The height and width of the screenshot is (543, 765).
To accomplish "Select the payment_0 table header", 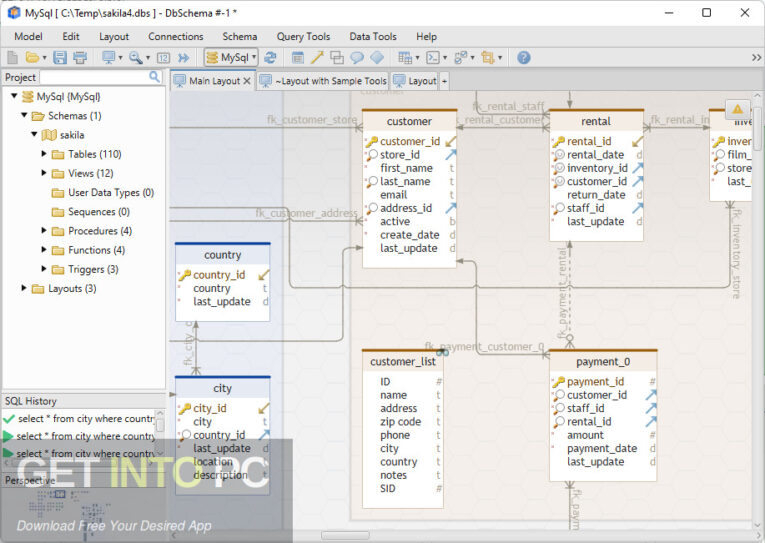I will tap(603, 362).
